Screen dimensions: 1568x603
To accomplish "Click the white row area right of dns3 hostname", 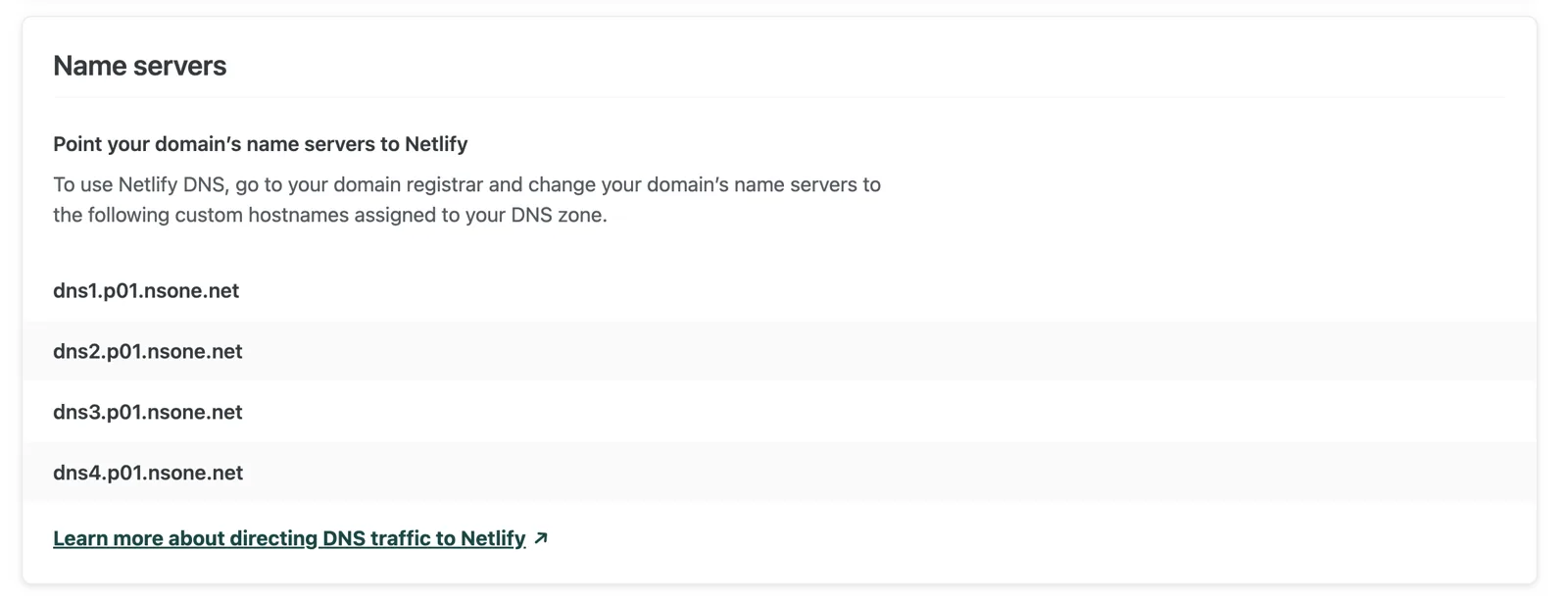I will click(882, 412).
